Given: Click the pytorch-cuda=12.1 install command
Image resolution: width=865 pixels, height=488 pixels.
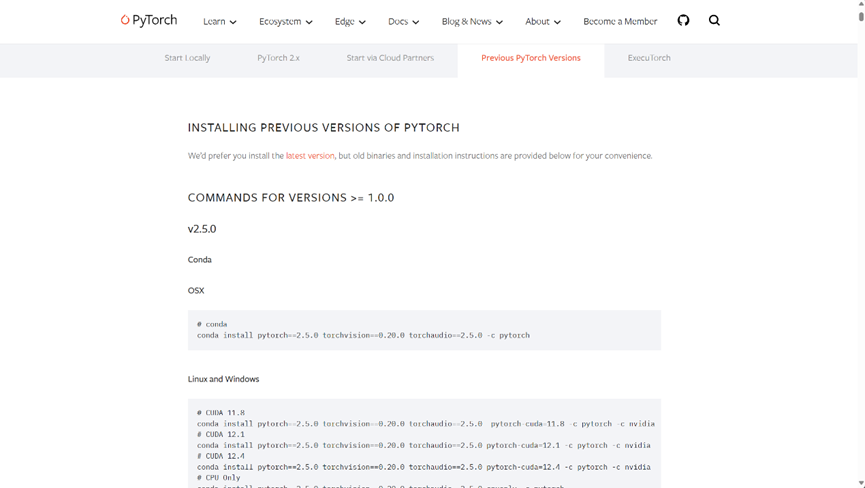Looking at the screenshot, I should click(x=424, y=445).
